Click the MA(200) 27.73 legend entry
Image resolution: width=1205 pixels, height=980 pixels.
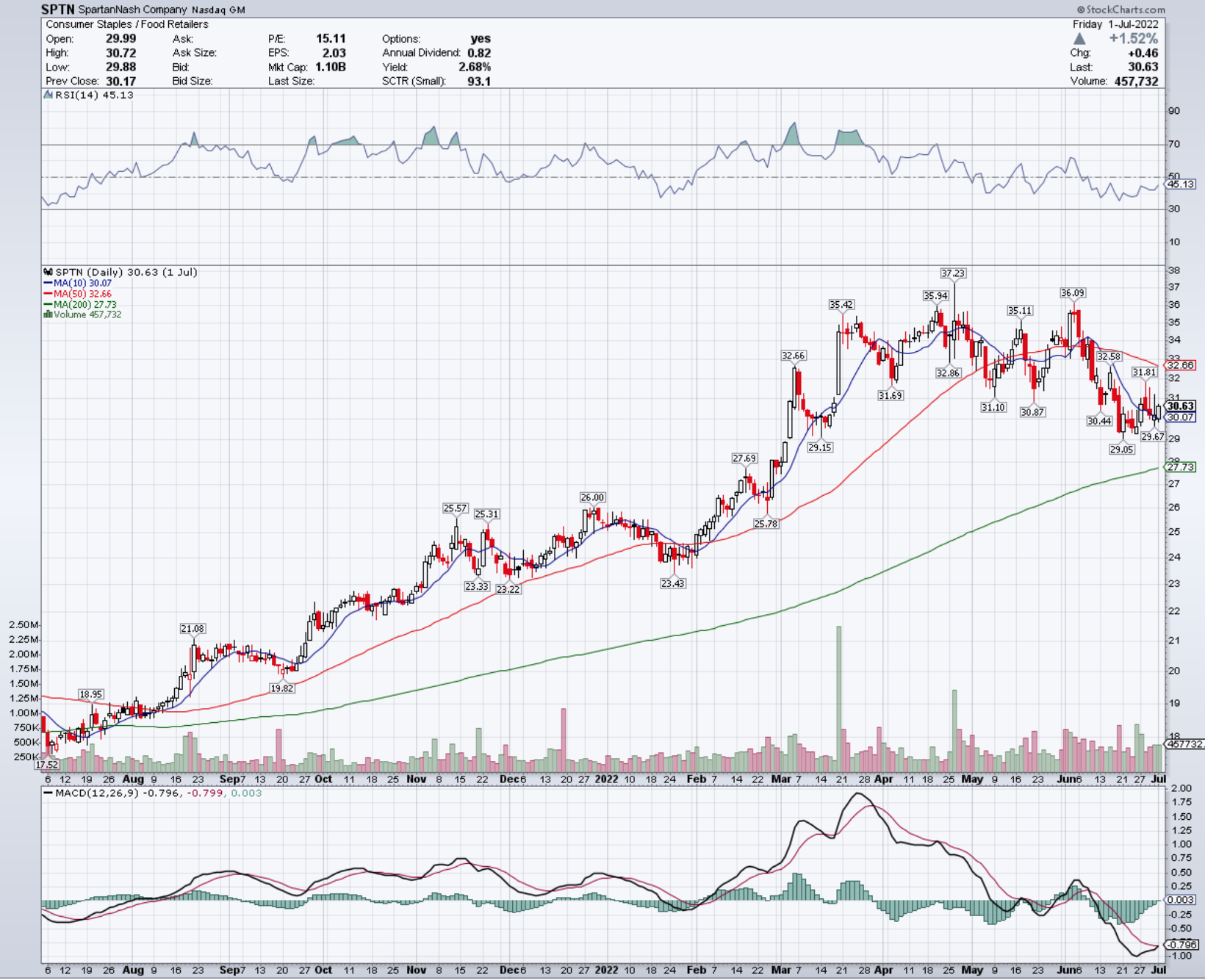pyautogui.click(x=80, y=304)
